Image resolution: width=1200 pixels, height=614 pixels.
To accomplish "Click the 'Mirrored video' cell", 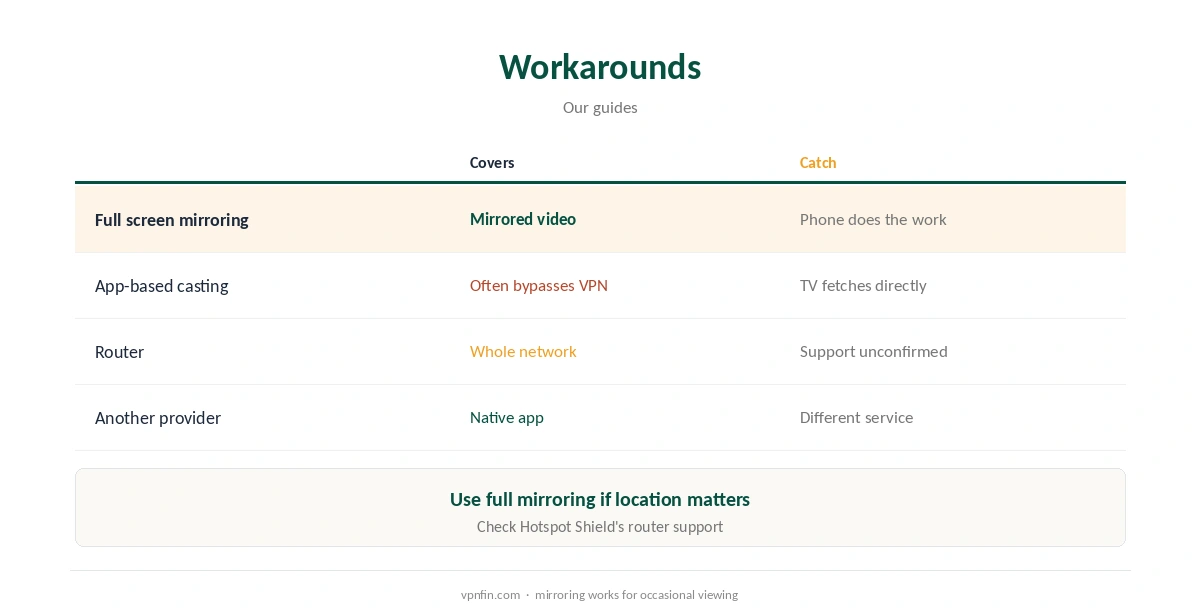I will pos(523,219).
